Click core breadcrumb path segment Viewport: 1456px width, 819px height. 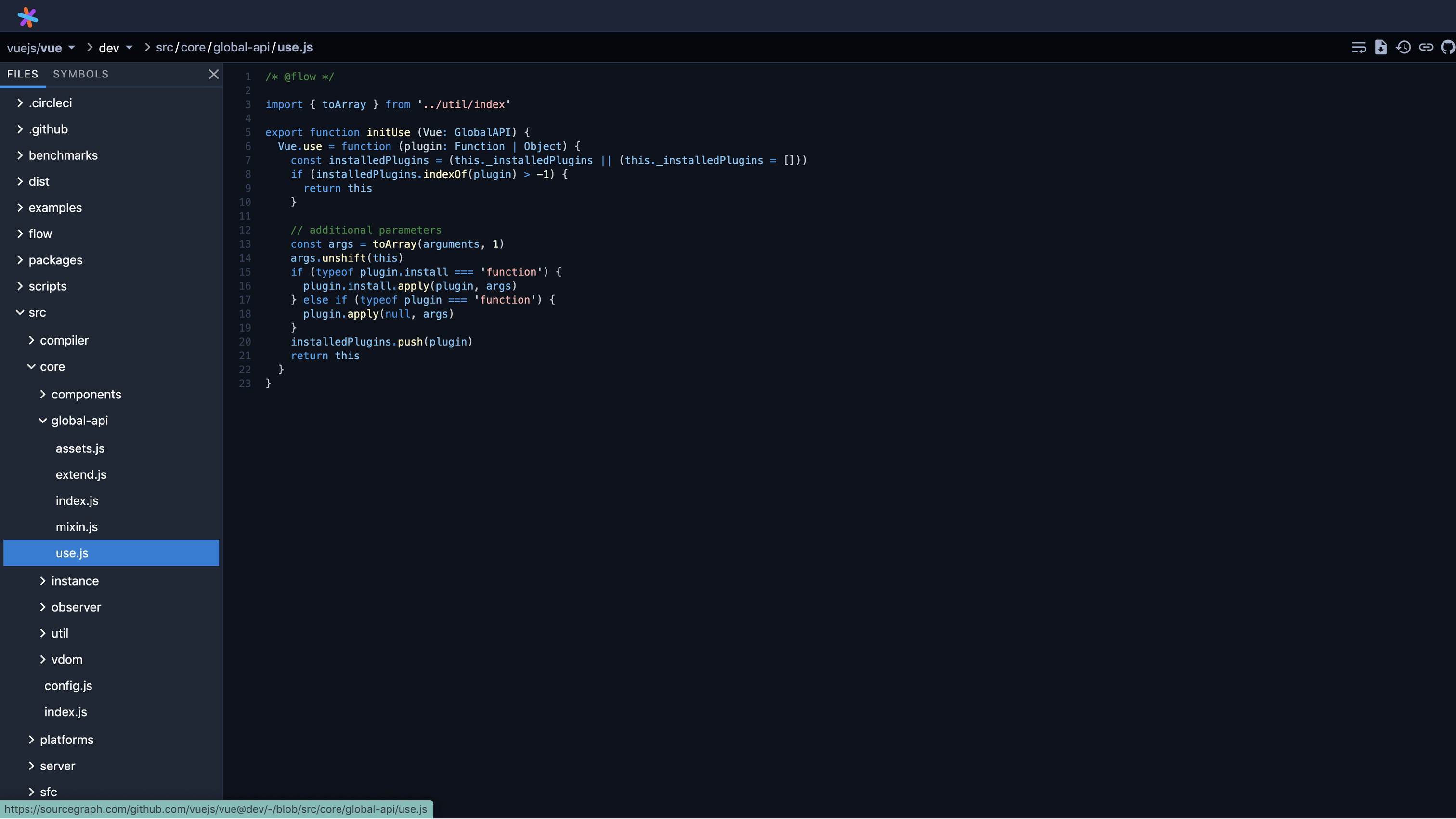tap(193, 48)
